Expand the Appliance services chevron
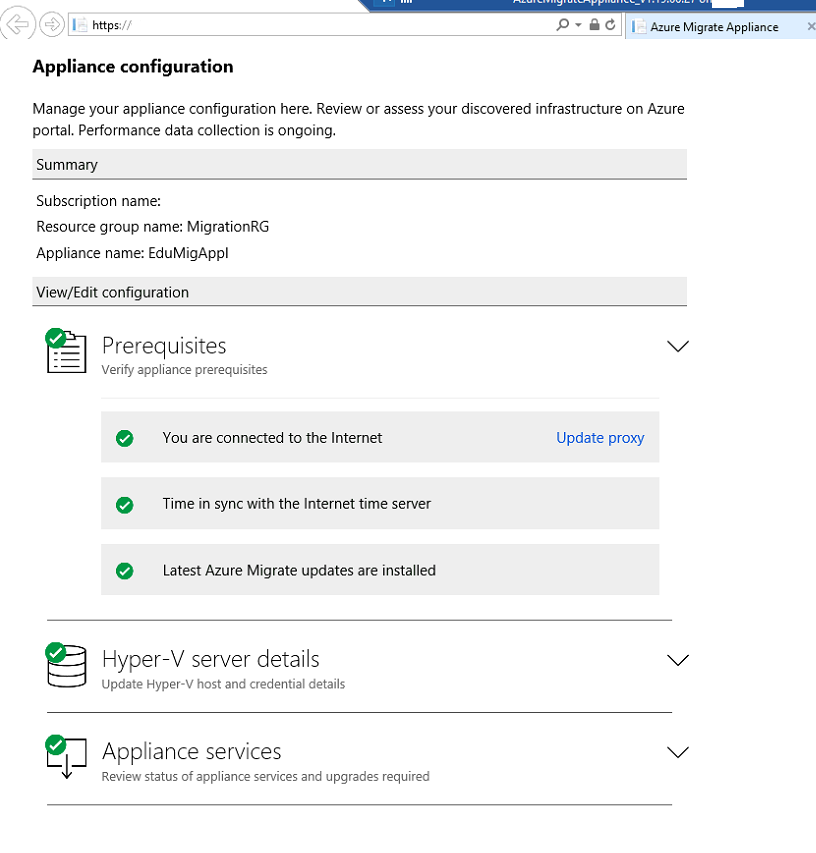Viewport: 816px width, 853px height. (x=678, y=752)
